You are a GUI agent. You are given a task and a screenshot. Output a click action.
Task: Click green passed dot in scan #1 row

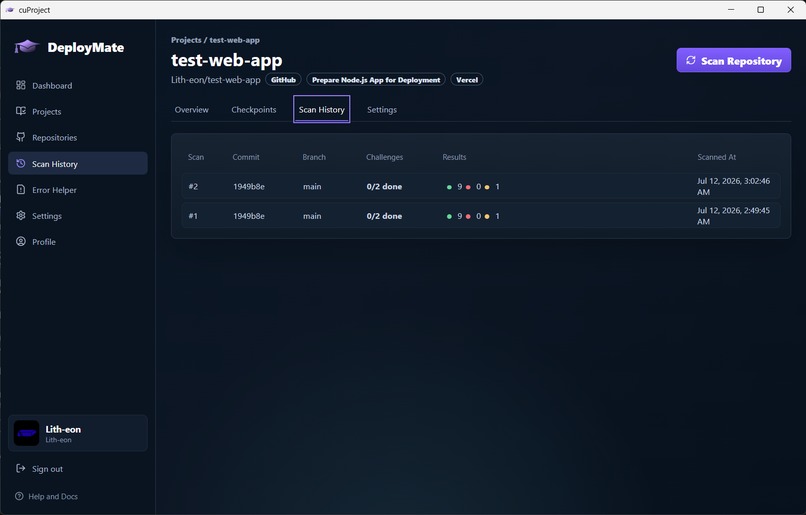[x=449, y=216]
